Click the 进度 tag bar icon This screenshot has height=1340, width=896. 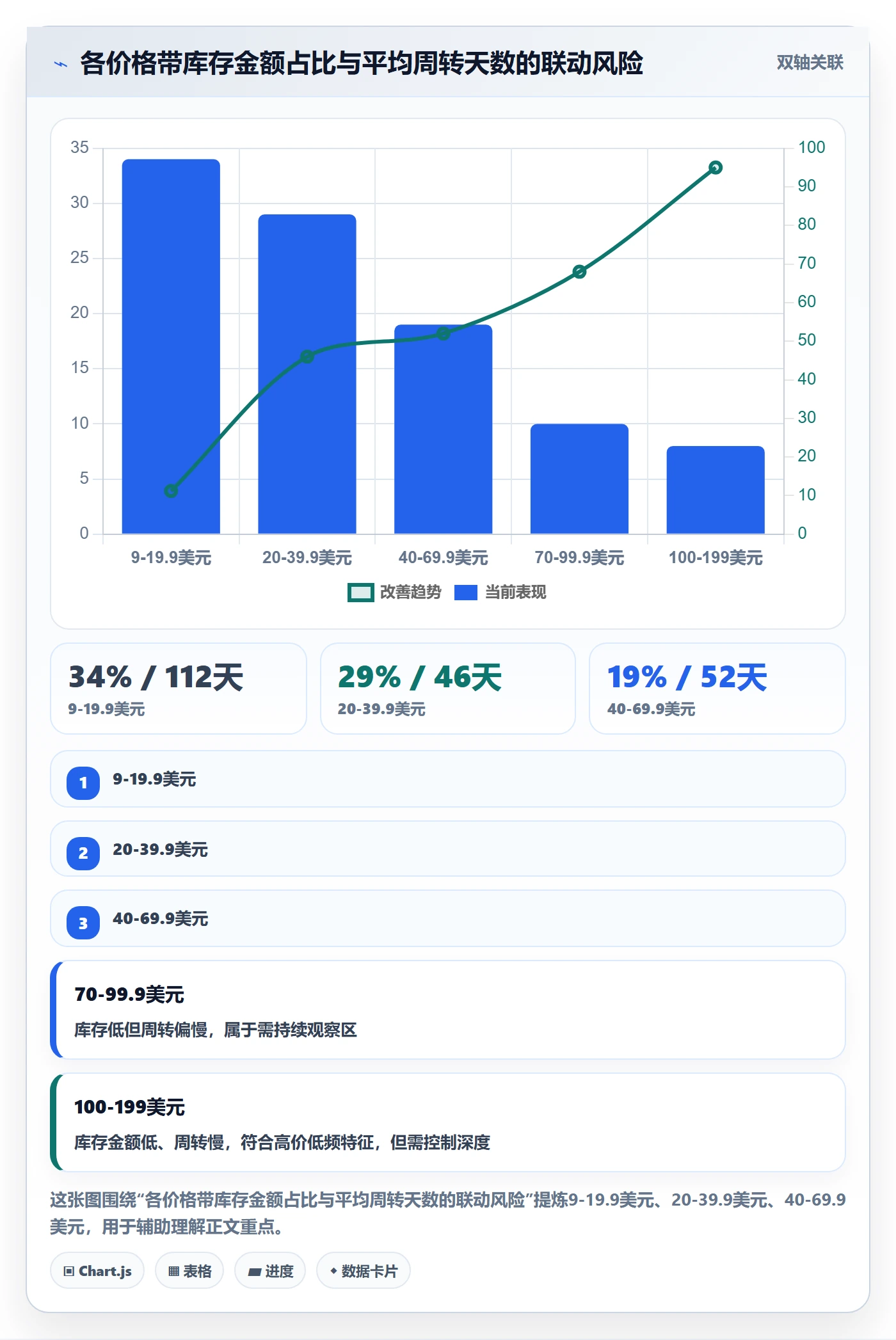pos(255,1272)
